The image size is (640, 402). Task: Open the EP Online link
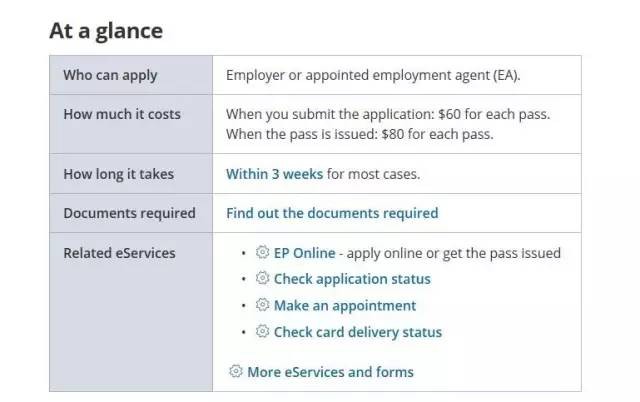[305, 253]
